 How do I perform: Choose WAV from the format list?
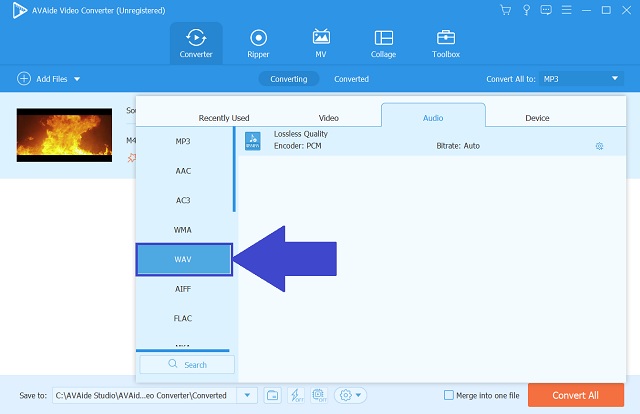click(184, 259)
